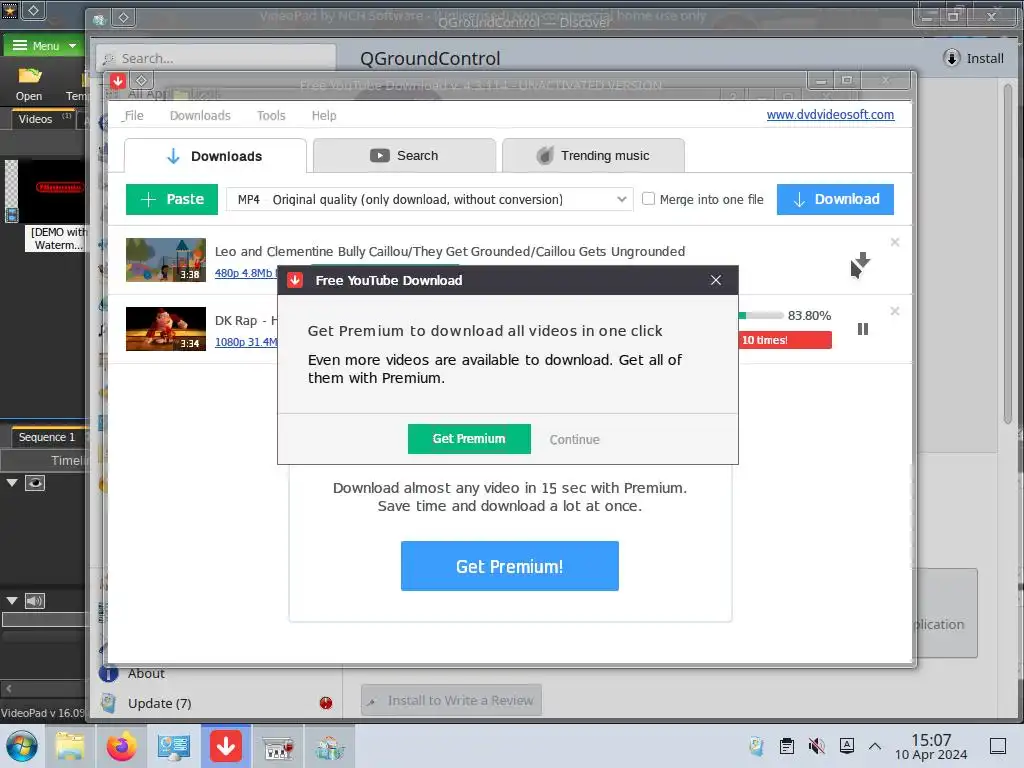1024x768 pixels.
Task: Click the VideoPad taskbar icon
Action: (278, 746)
